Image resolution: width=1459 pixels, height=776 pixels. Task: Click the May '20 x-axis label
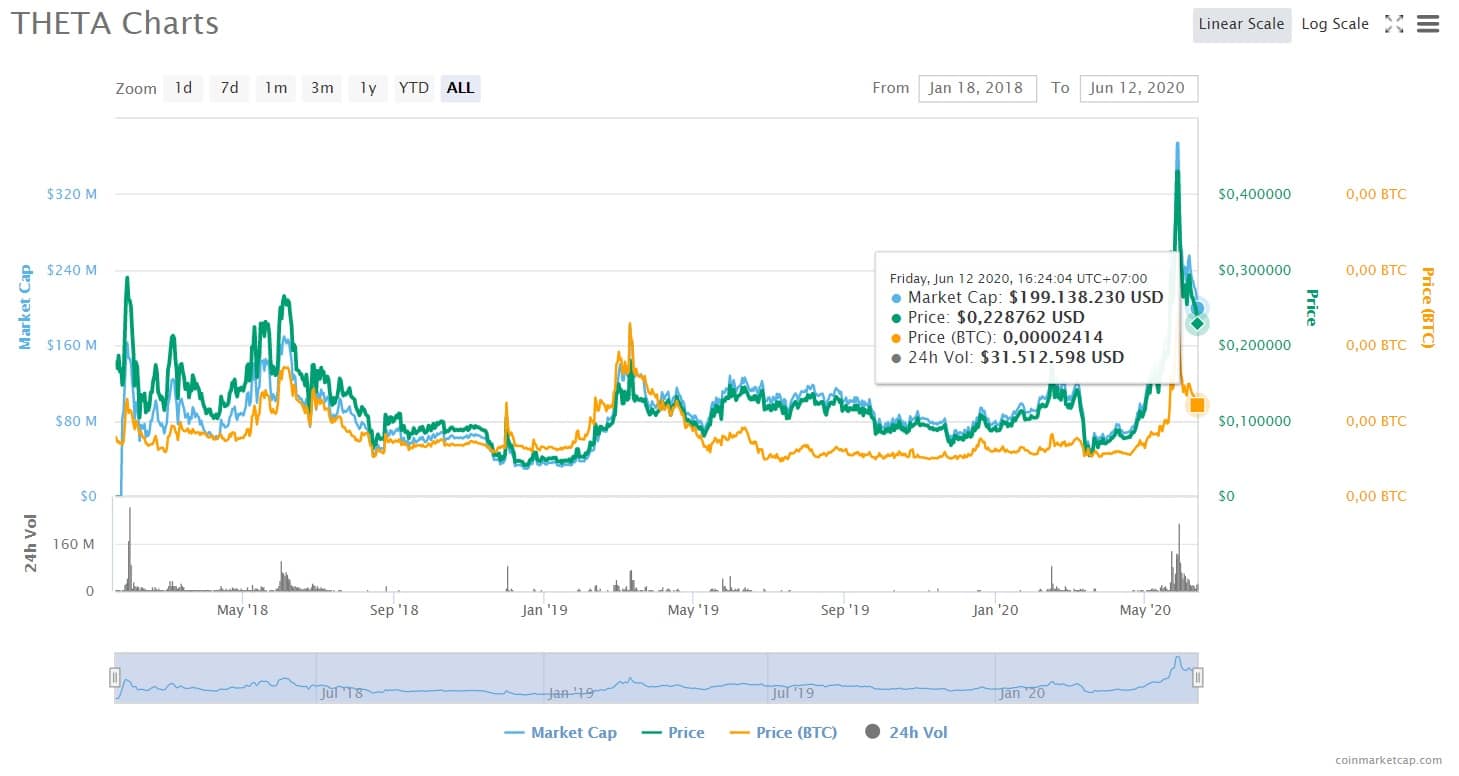tap(1146, 609)
